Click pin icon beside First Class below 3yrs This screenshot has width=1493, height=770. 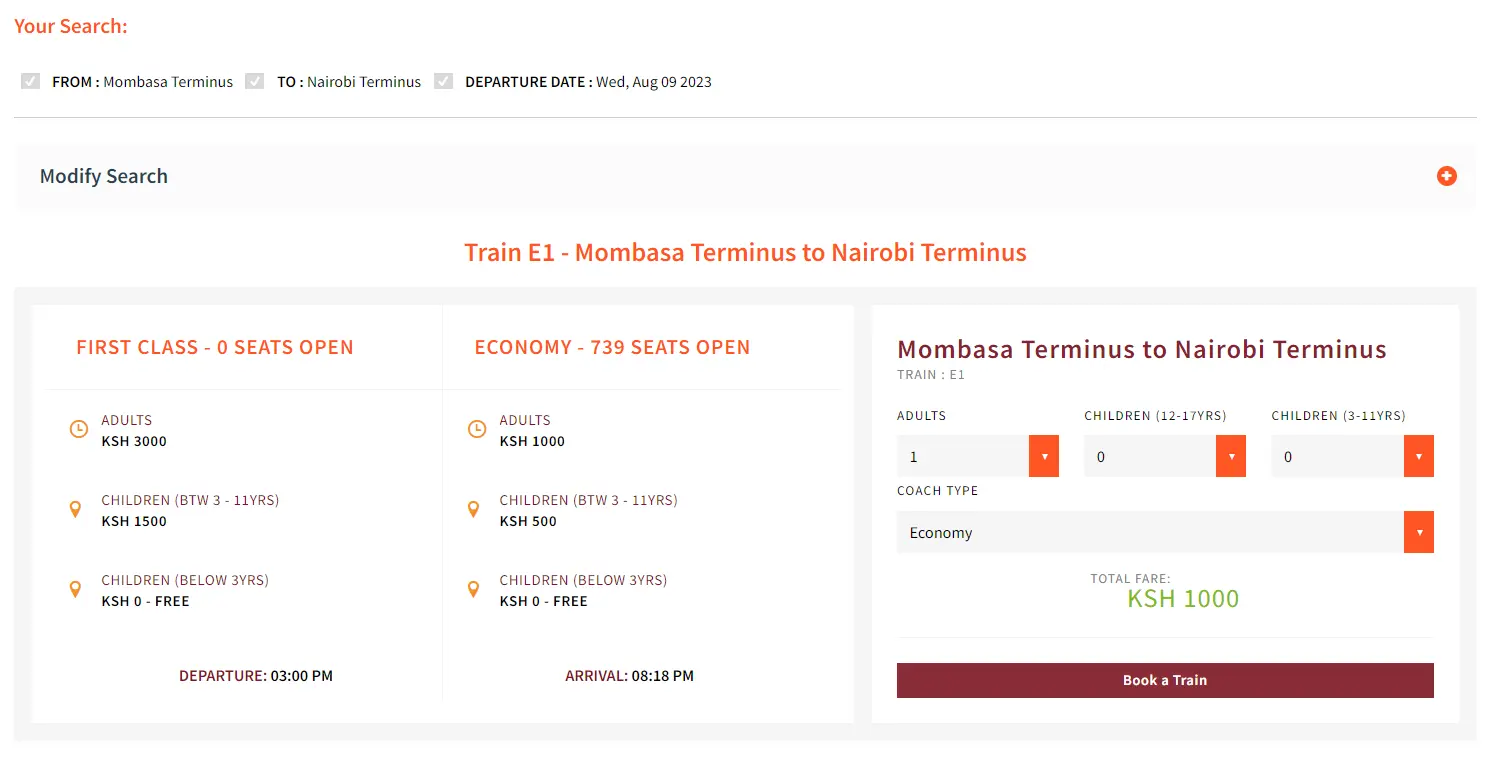point(75,590)
